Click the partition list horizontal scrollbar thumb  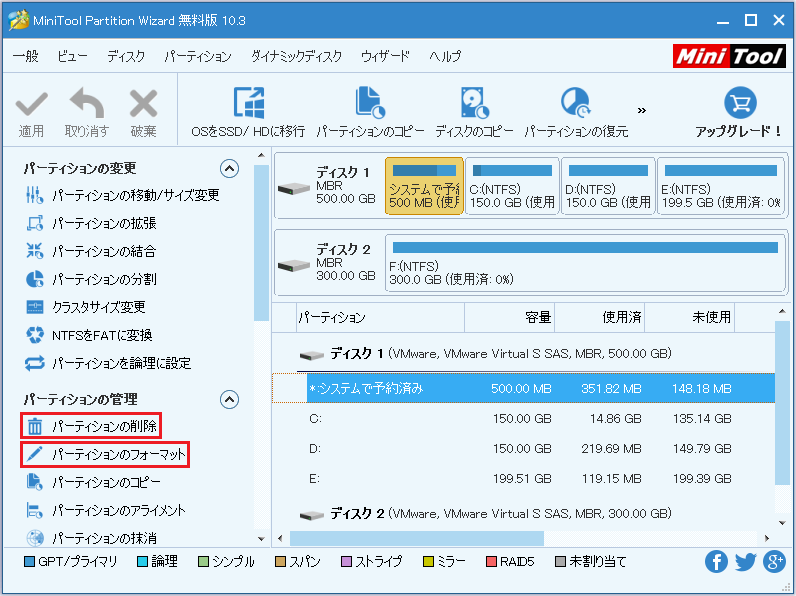417,538
